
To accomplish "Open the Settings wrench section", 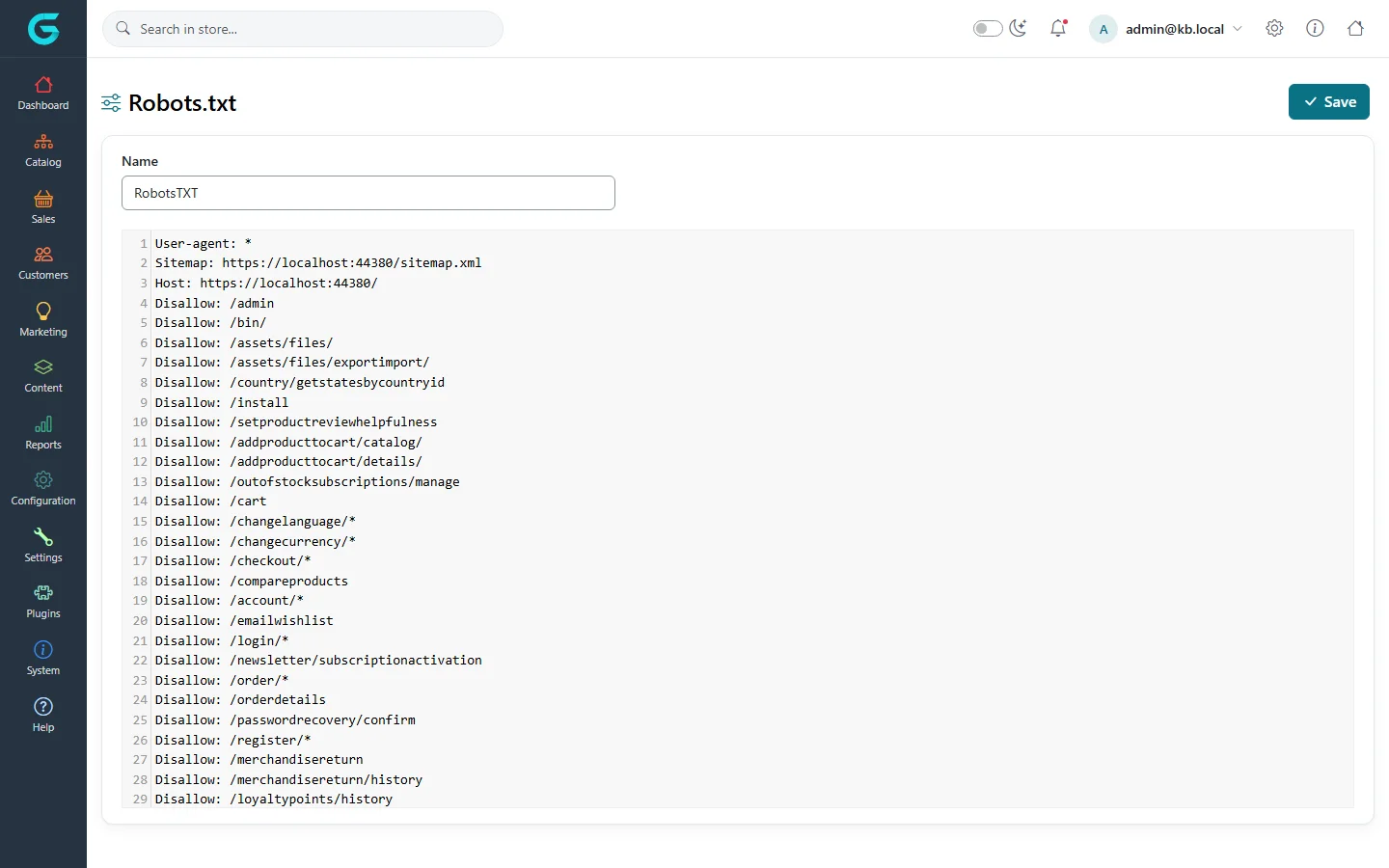I will [43, 546].
